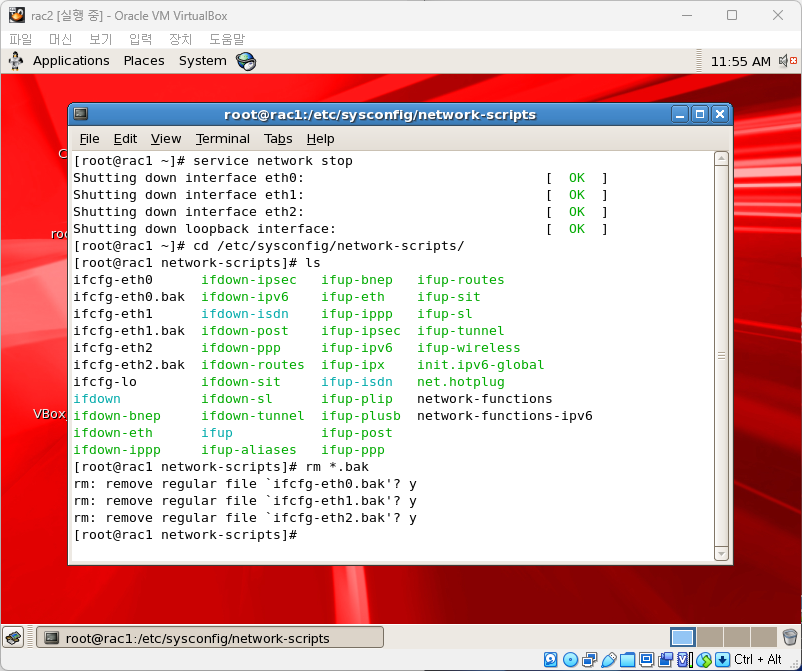802x671 pixels.
Task: Click ifup-aliases file name
Action: click(x=249, y=450)
